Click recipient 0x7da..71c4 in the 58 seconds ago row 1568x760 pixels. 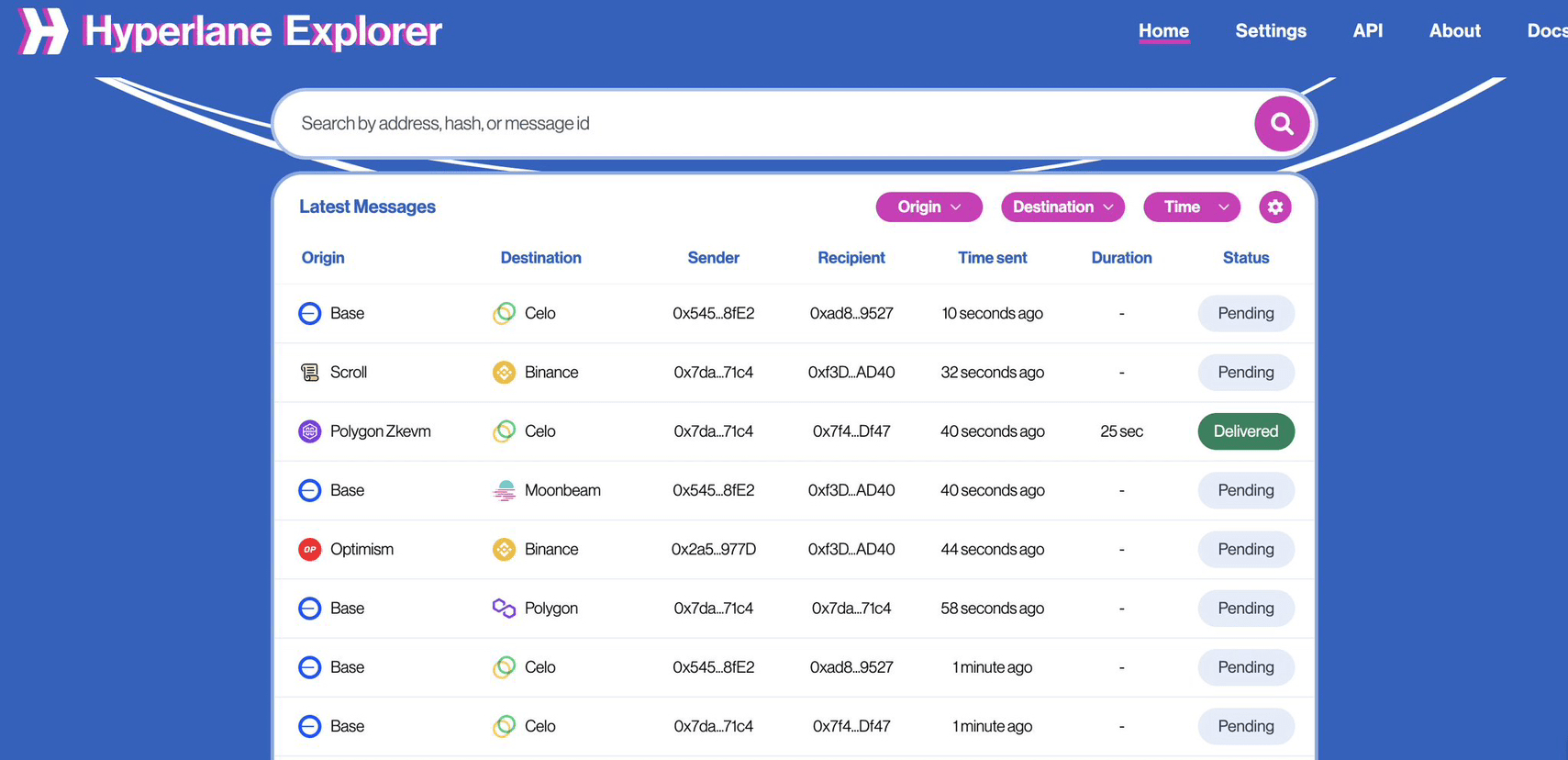pyautogui.click(x=851, y=609)
